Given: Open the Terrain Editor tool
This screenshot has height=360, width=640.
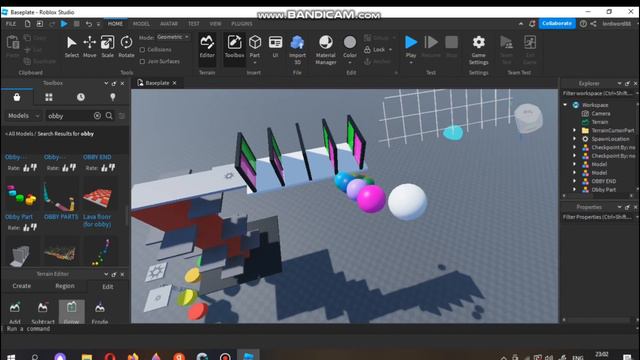Looking at the screenshot, I should pos(207,47).
